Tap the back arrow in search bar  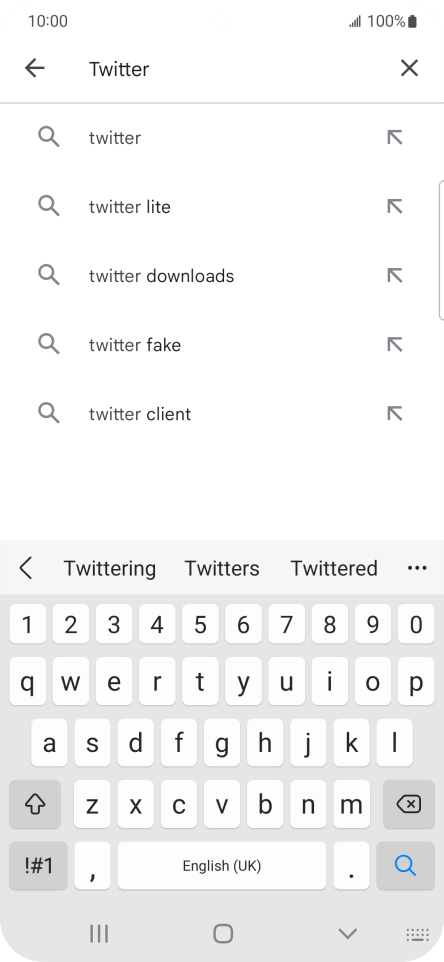pyautogui.click(x=35, y=68)
